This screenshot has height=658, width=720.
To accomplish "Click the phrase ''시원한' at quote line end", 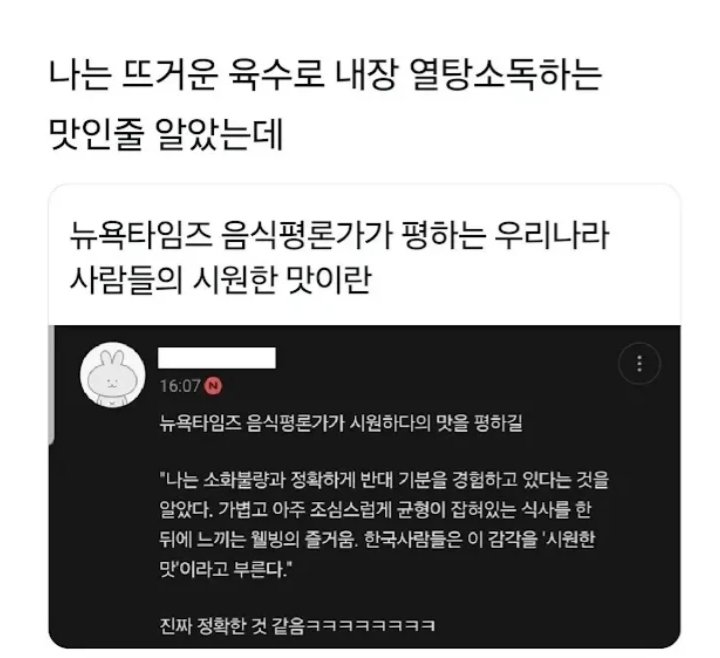I will (569, 539).
